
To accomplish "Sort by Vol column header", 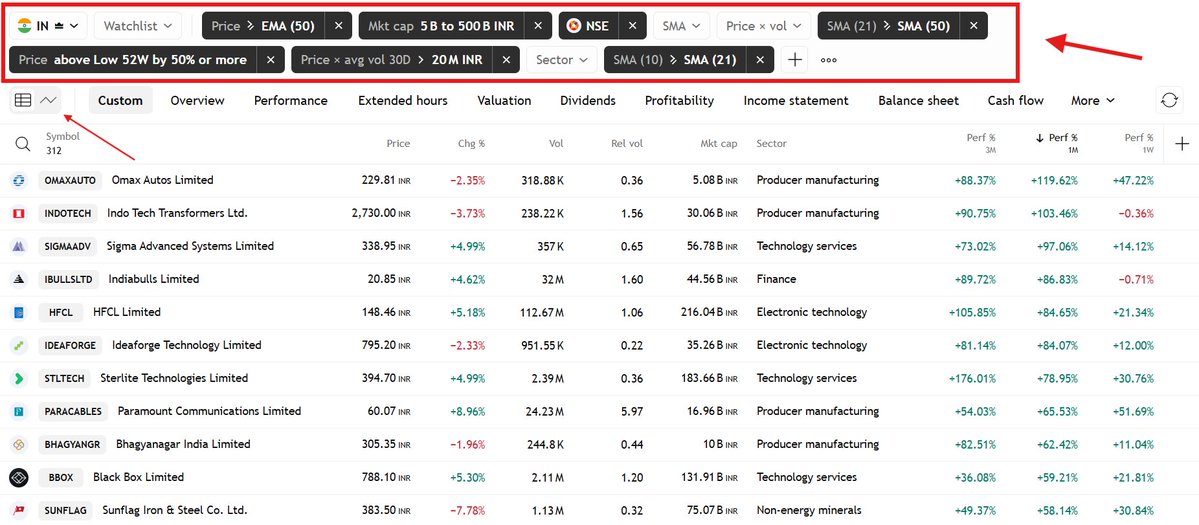I will coord(557,144).
